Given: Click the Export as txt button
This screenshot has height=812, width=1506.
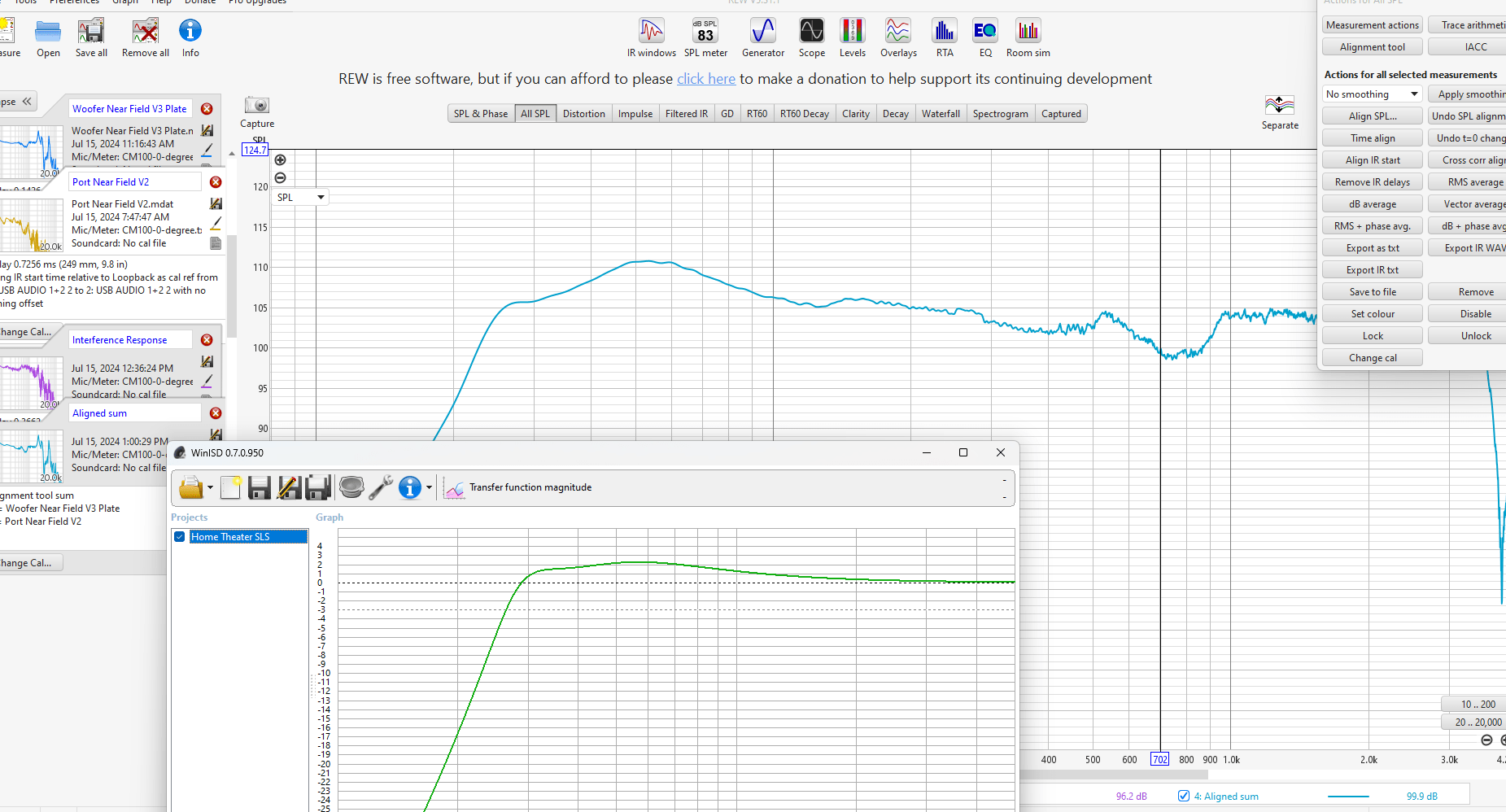Looking at the screenshot, I should click(1373, 248).
